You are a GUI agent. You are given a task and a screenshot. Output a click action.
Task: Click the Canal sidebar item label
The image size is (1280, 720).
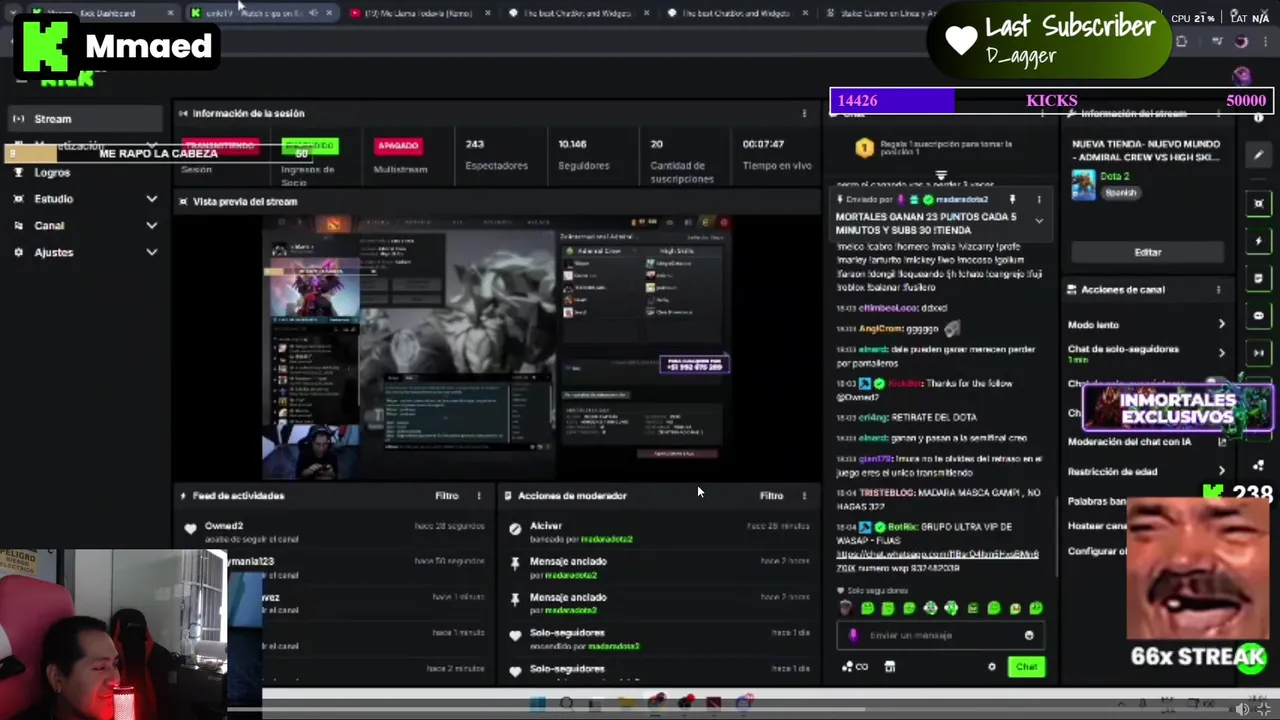tap(49, 226)
